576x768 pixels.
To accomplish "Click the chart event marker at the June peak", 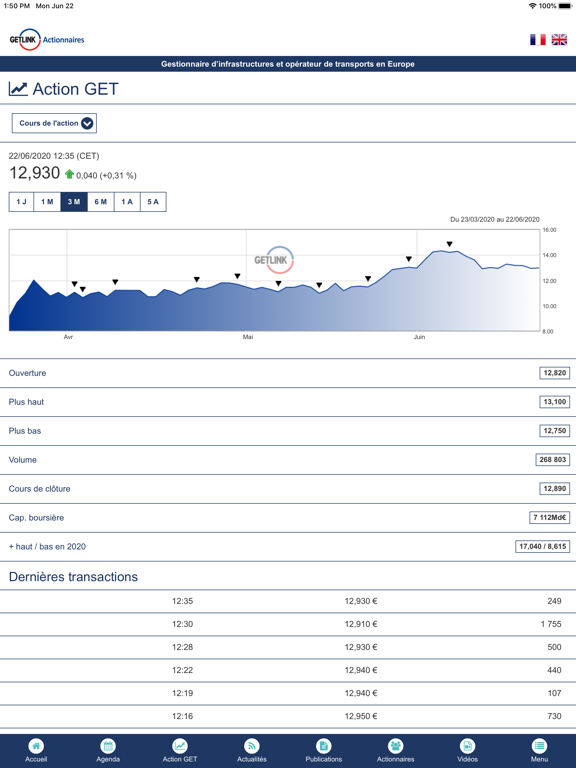I will tap(450, 244).
